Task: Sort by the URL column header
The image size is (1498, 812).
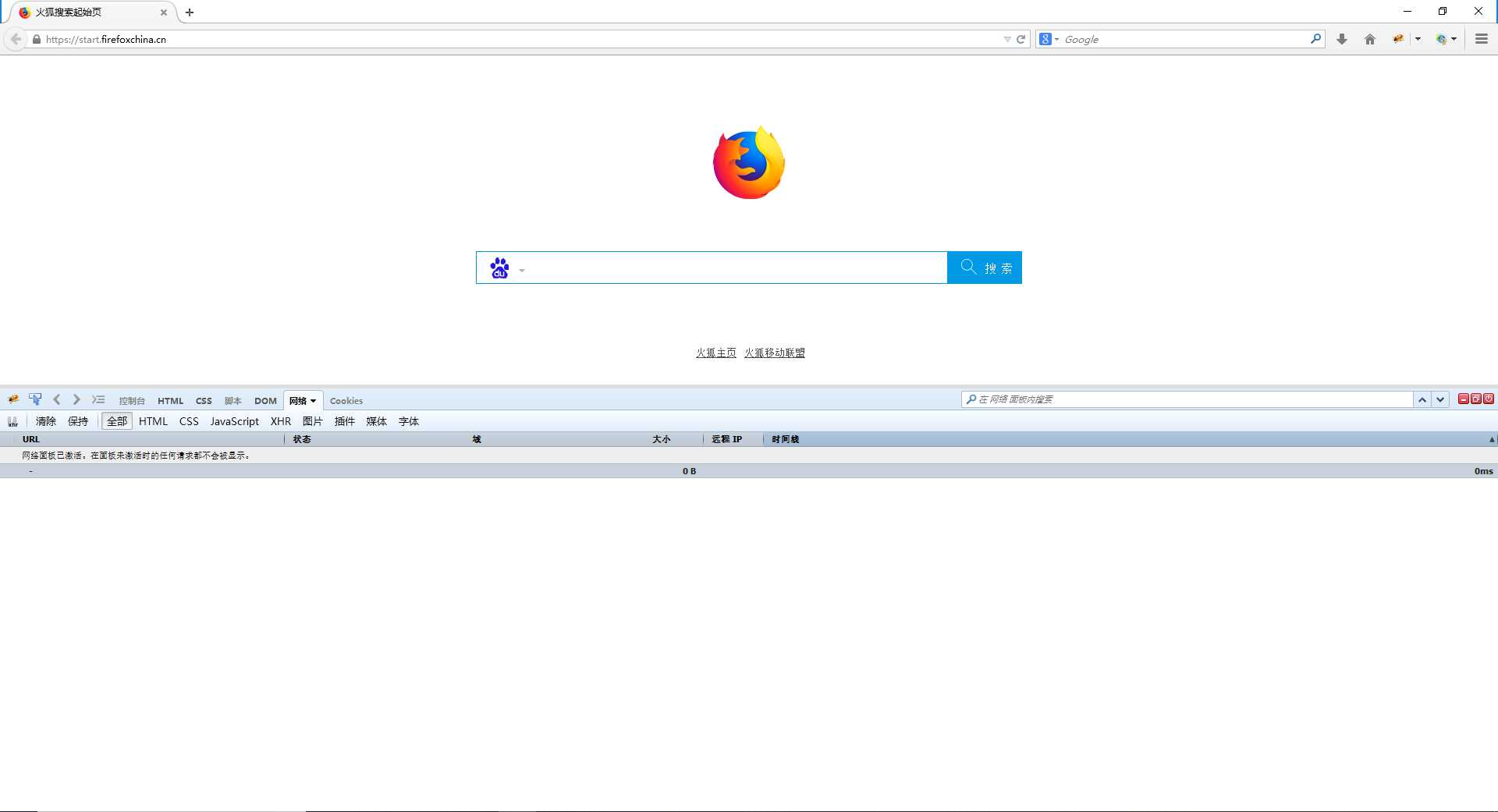Action: pos(148,439)
